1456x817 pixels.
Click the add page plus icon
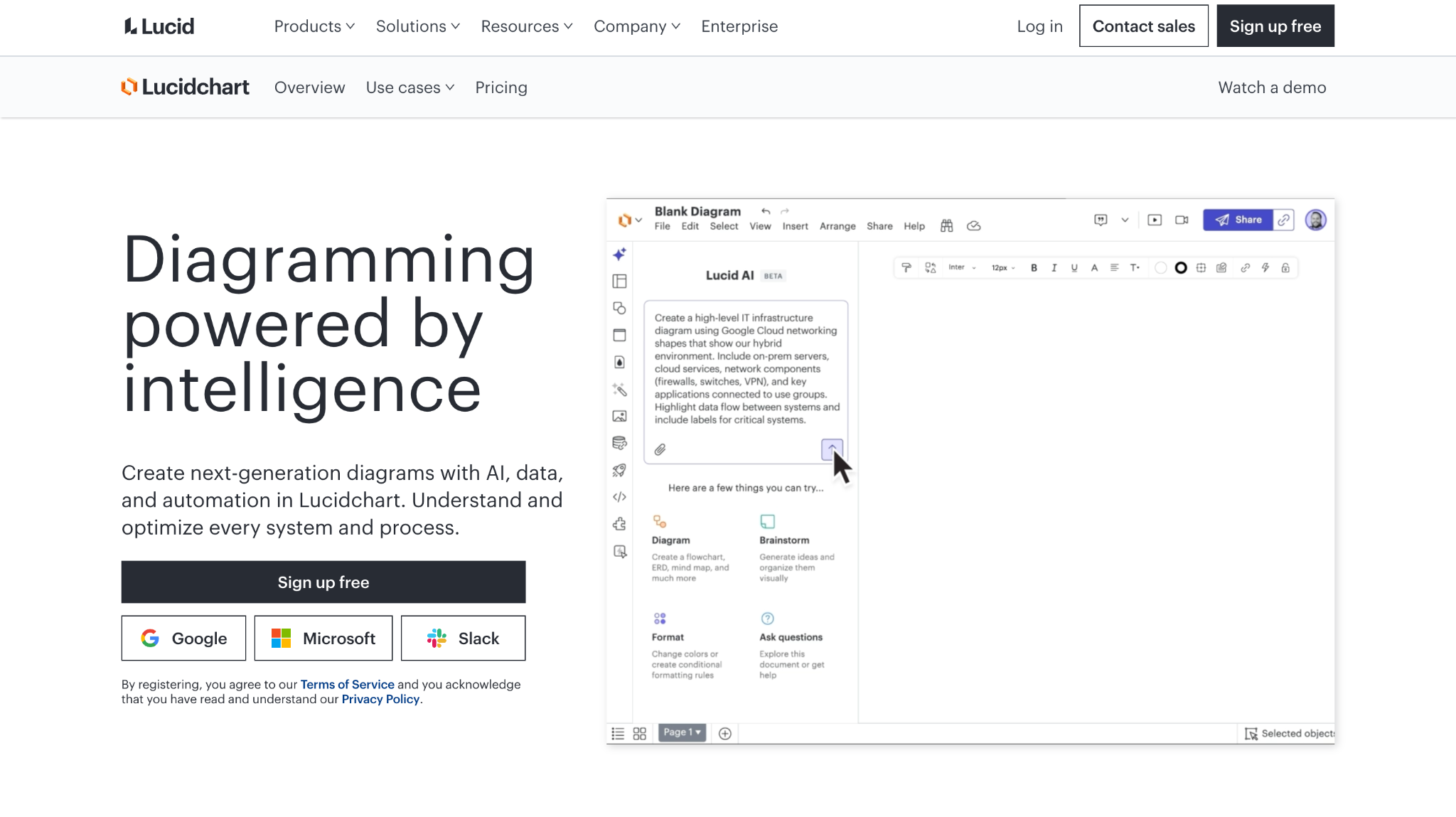(724, 733)
